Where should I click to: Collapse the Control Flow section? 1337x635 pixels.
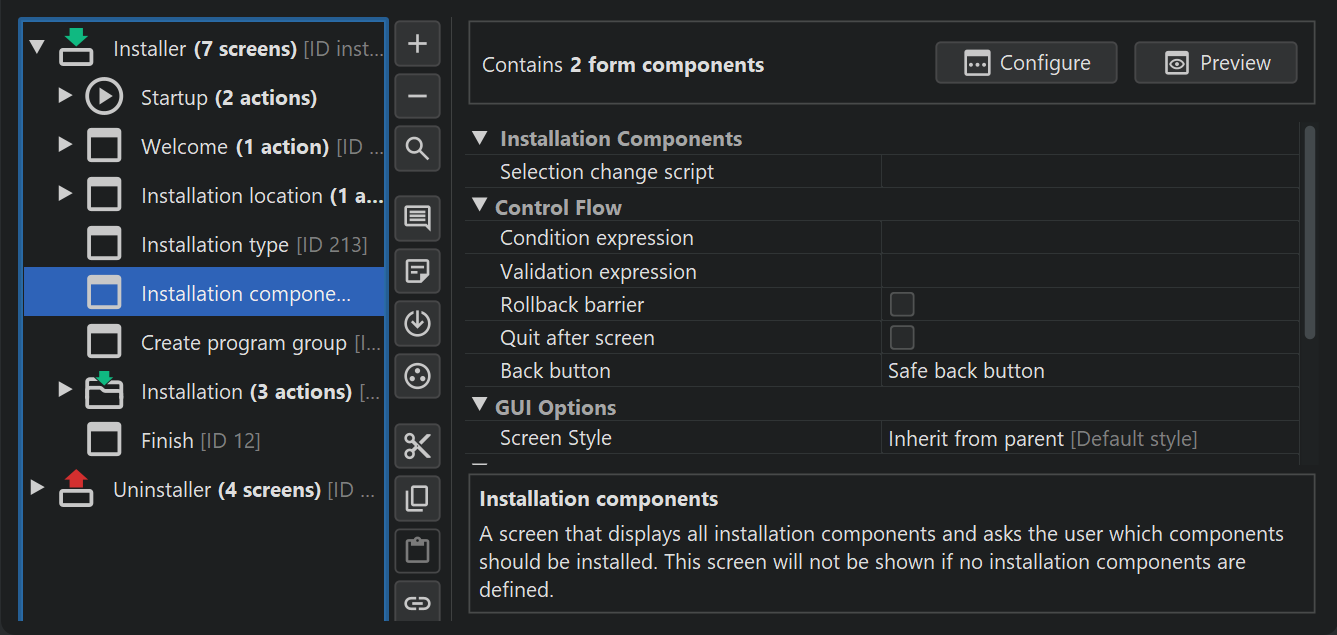pos(479,207)
